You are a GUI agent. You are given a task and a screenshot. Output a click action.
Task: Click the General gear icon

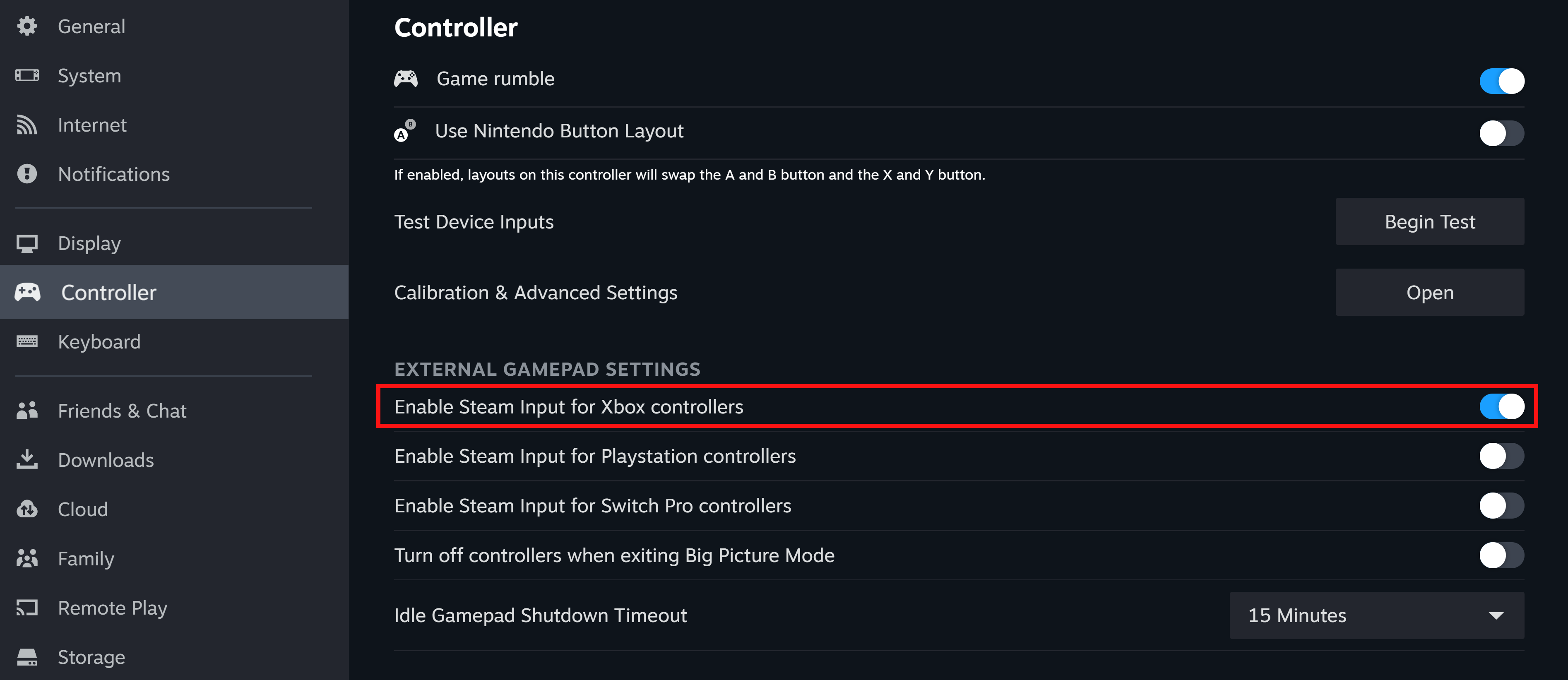click(27, 26)
